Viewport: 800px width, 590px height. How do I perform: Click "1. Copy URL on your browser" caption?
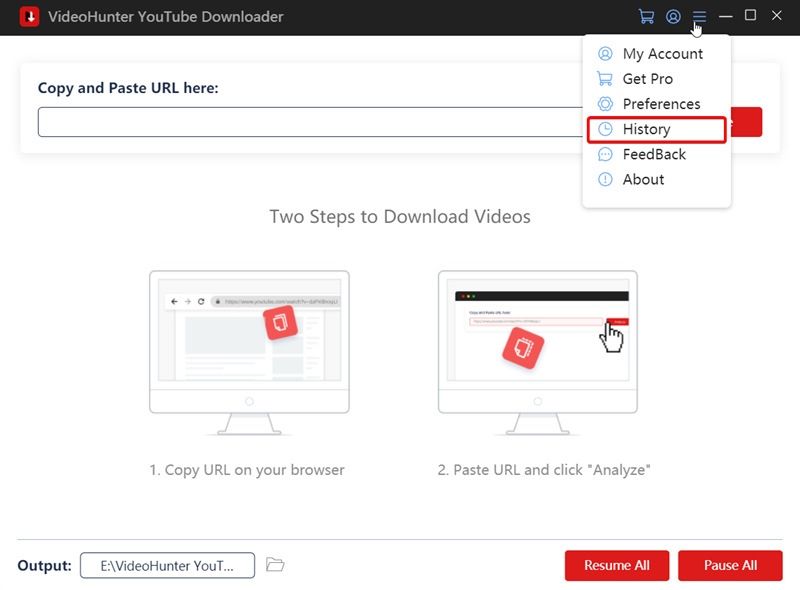point(247,470)
